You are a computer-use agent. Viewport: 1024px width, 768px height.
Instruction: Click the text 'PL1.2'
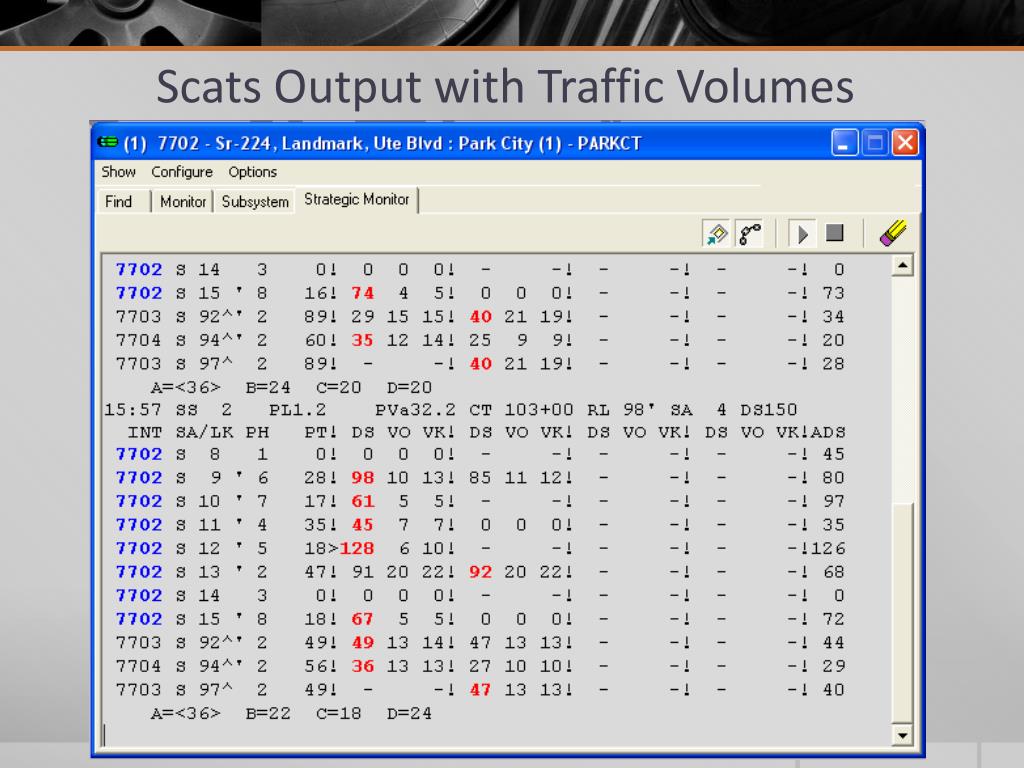coord(298,409)
